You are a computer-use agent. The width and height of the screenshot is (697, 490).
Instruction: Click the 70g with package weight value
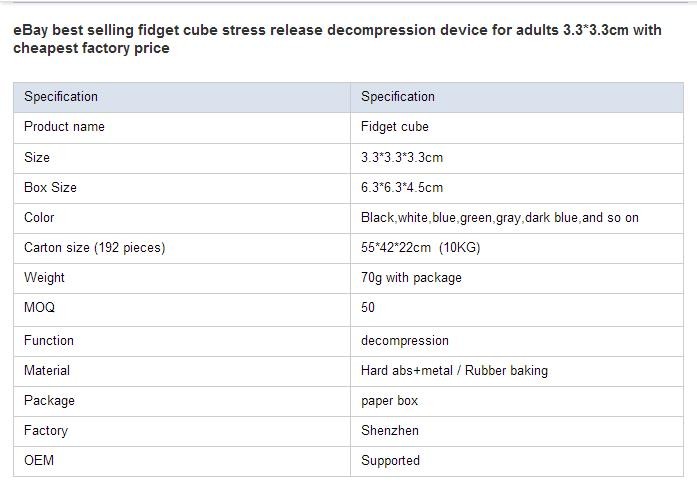(x=411, y=278)
